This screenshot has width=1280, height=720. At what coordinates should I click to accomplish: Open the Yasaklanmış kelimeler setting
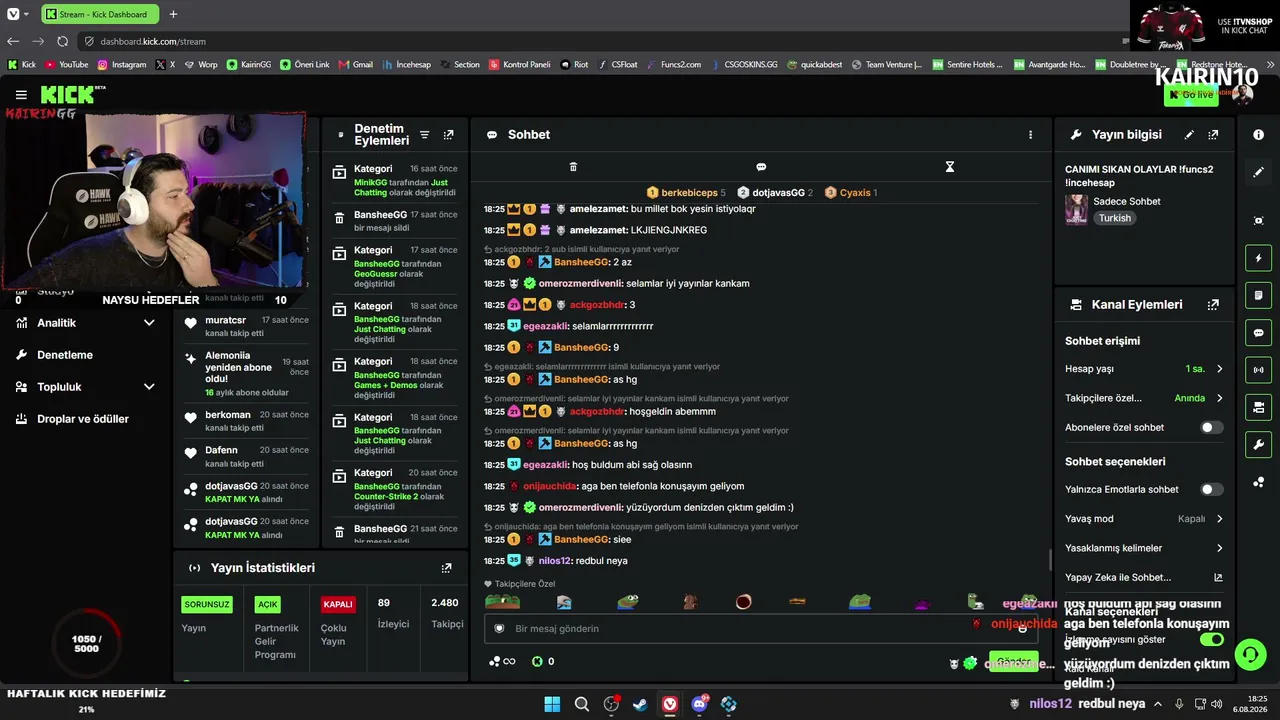point(1144,548)
